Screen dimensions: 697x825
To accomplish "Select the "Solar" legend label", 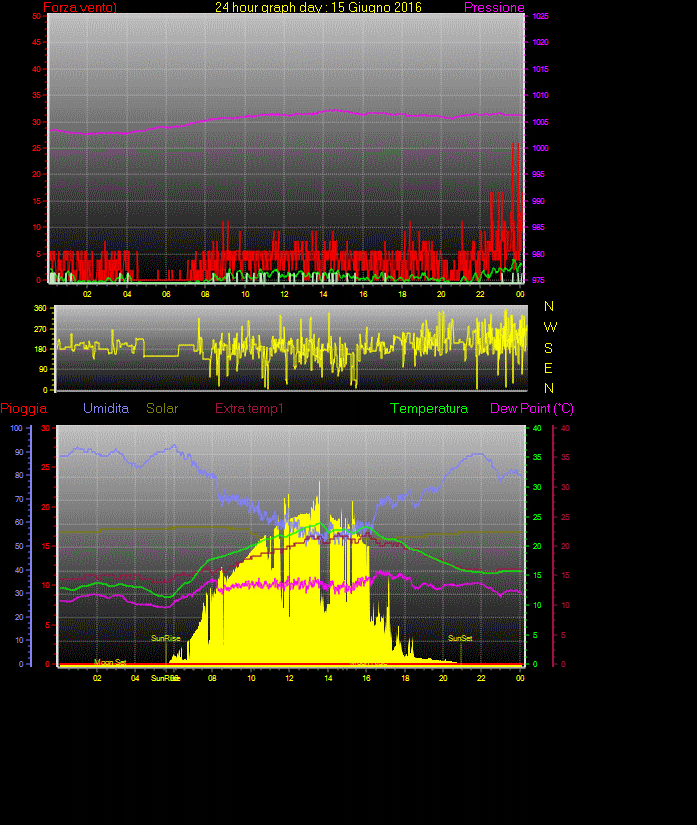I will [163, 409].
